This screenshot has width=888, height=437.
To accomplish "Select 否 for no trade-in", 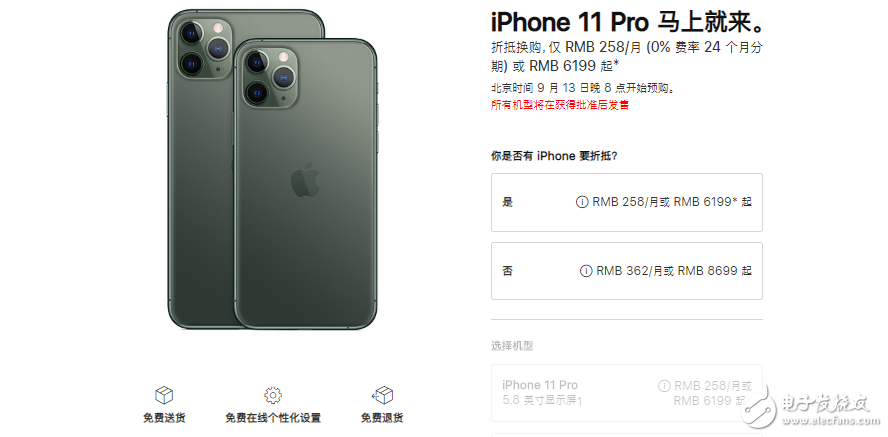I will [626, 271].
